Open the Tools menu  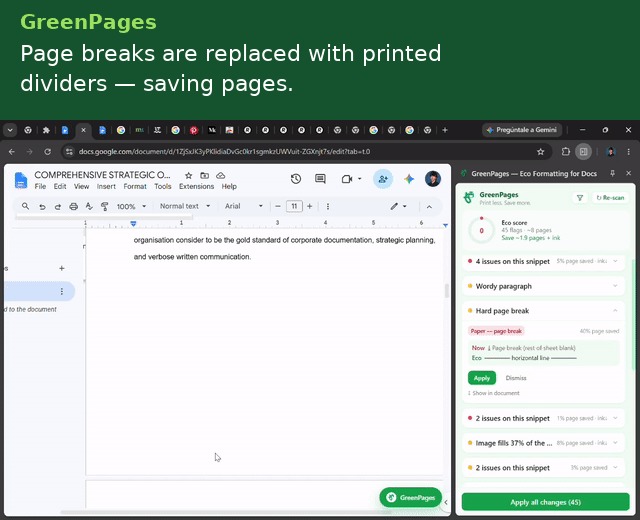coord(162,186)
